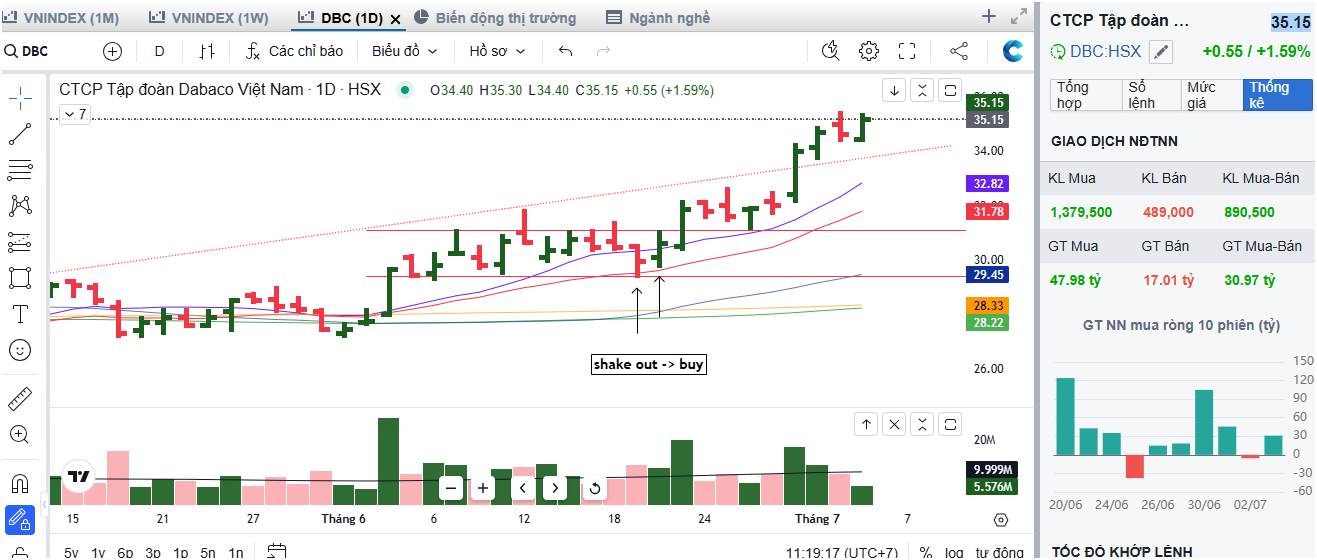Reset the chart view
Viewport: 1317px width, 560px height.
point(595,488)
